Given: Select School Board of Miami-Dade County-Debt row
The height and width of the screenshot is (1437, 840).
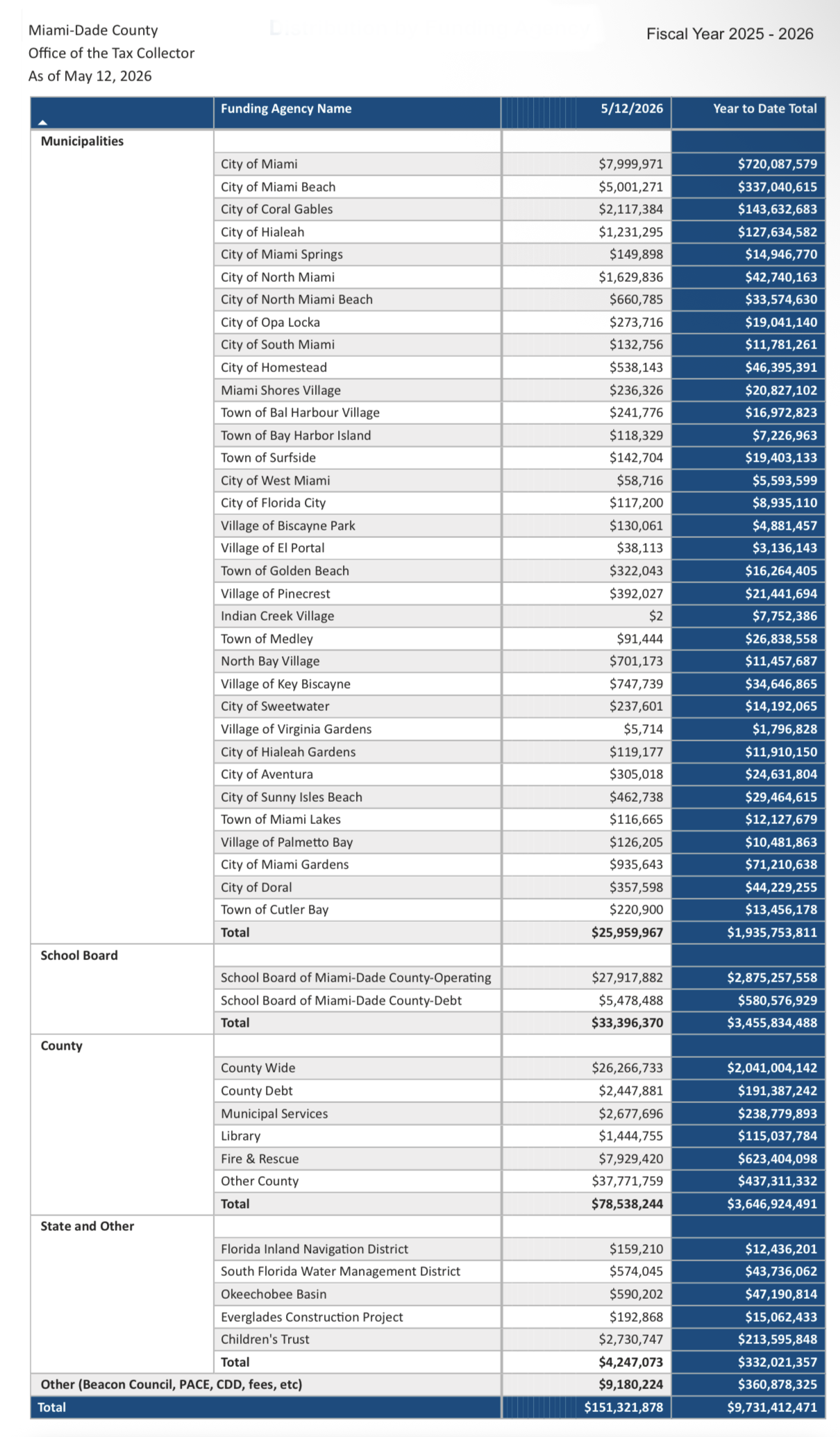Looking at the screenshot, I should pos(341,1000).
